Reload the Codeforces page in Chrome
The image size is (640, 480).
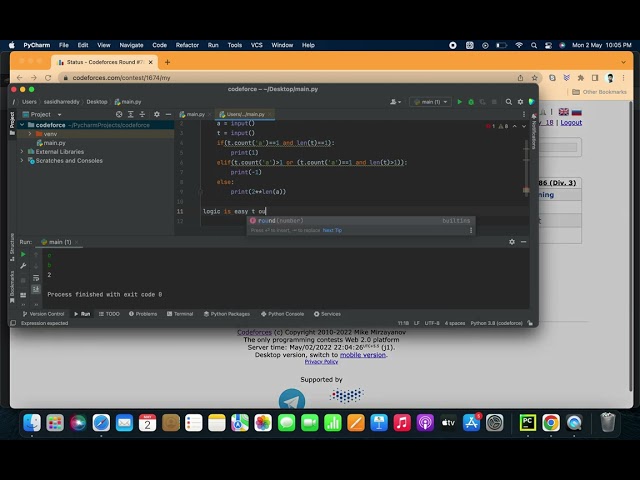tap(48, 78)
